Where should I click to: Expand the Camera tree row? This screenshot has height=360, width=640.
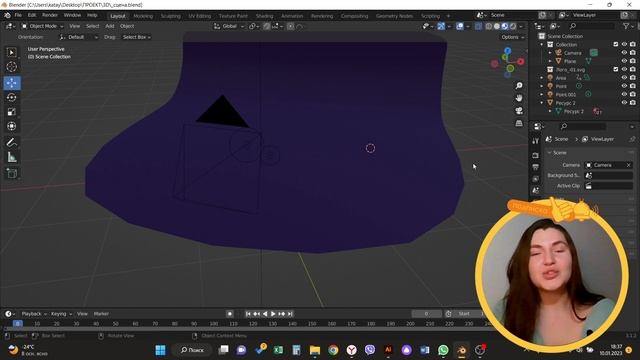coord(550,53)
